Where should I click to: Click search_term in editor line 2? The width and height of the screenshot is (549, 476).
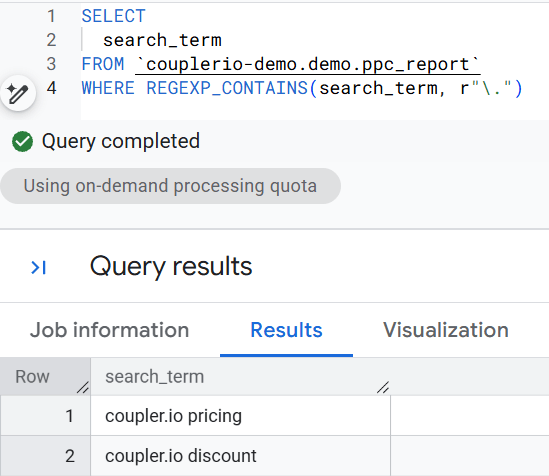click(x=162, y=40)
